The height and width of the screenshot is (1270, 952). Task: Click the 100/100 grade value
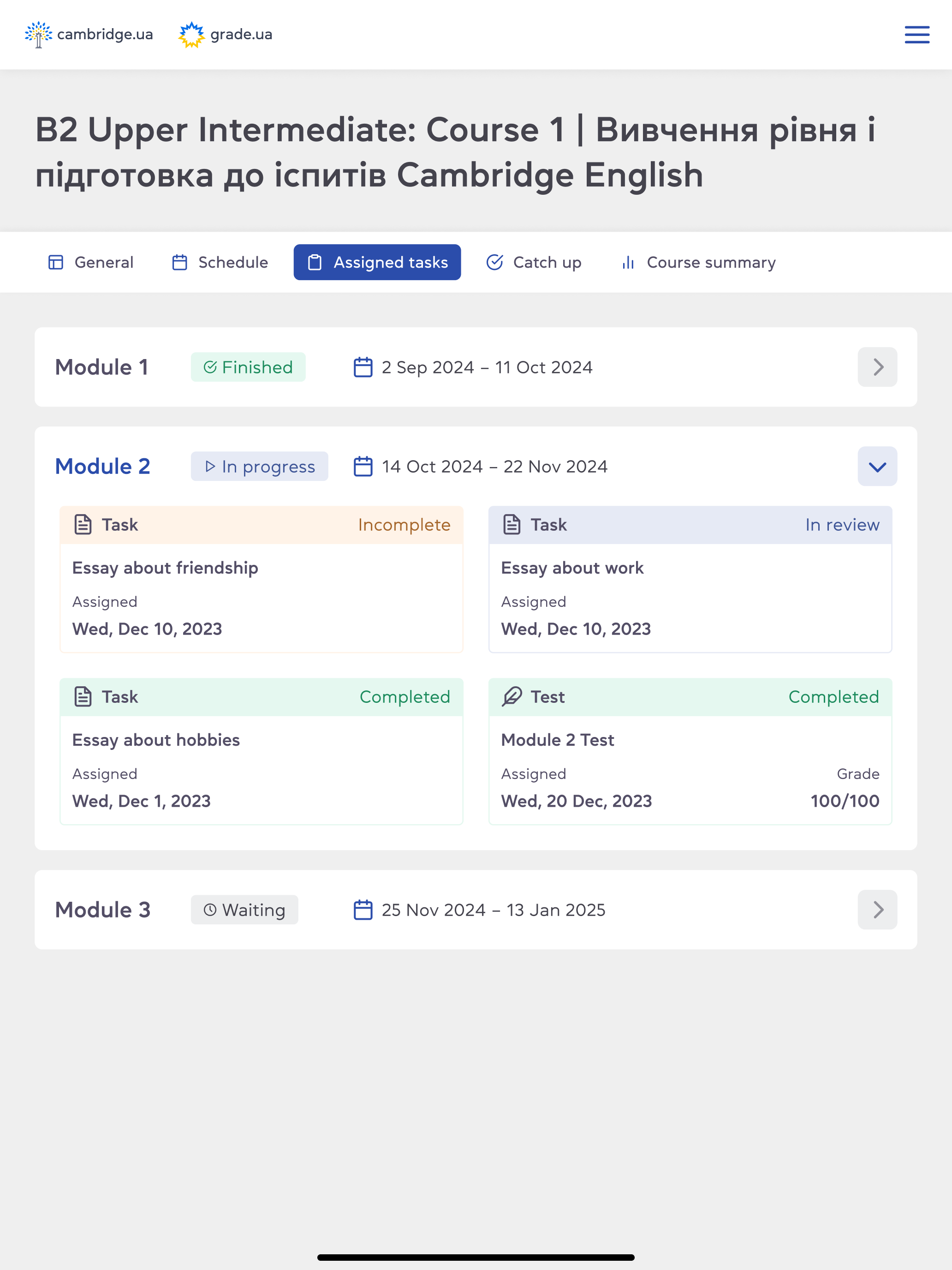(x=845, y=801)
